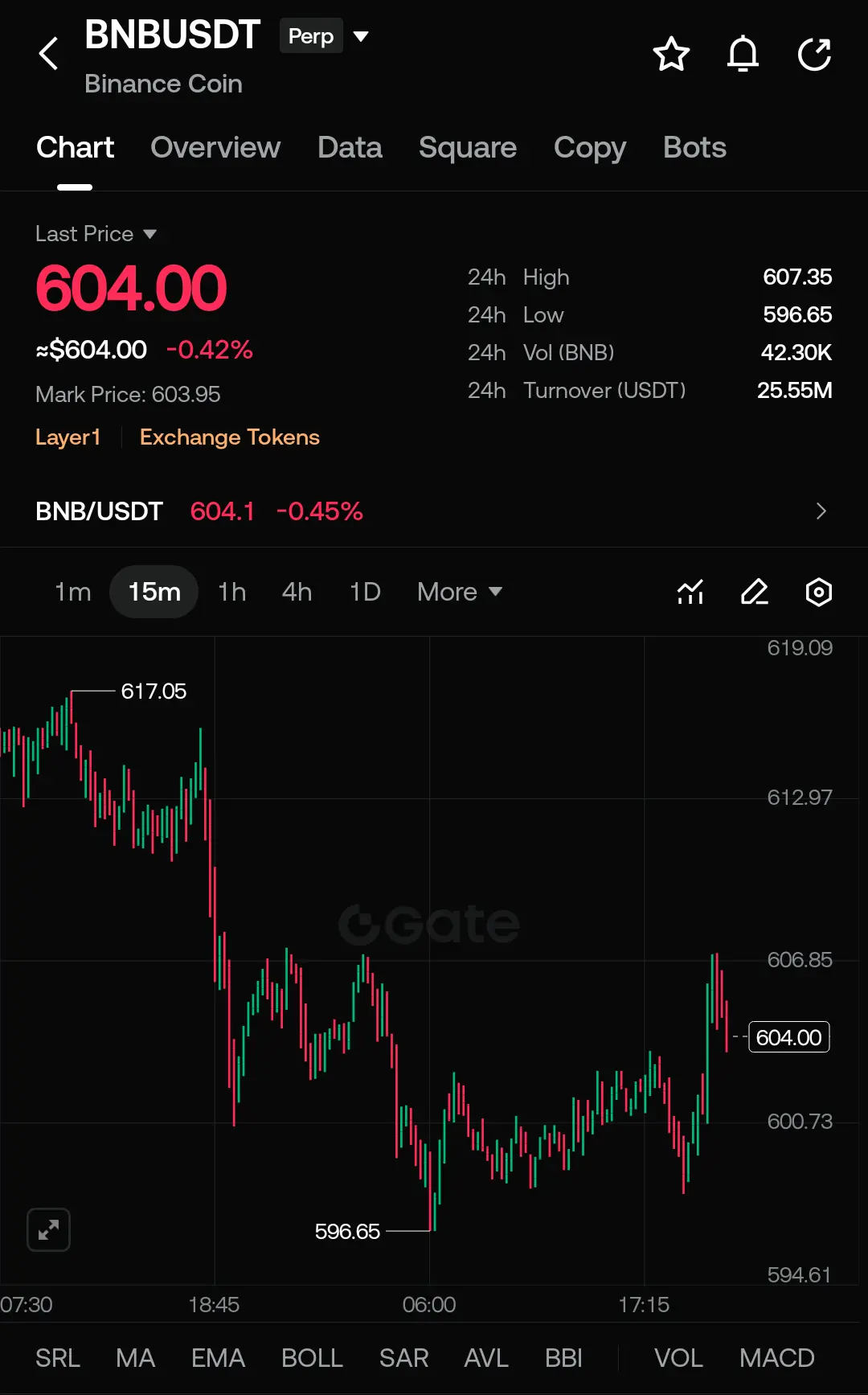This screenshot has width=868, height=1395.
Task: Tap the Mark Price 603.95 text
Action: click(128, 395)
